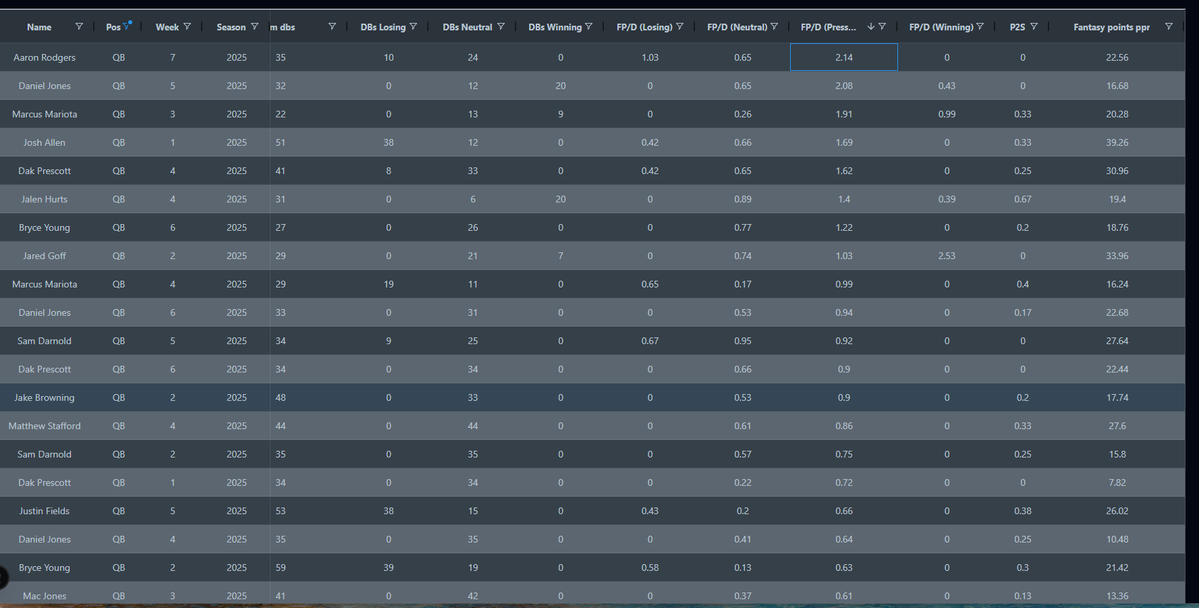Viewport: 1199px width, 608px height.
Task: Select the Josh Allen name cell
Action: (44, 142)
